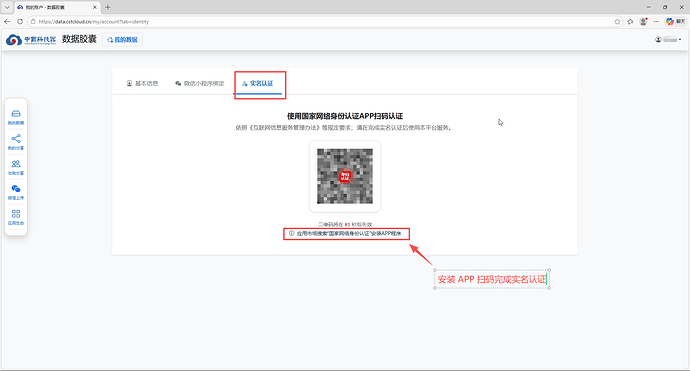Select the 实名认证 tab
The height and width of the screenshot is (371, 690).
[x=257, y=83]
